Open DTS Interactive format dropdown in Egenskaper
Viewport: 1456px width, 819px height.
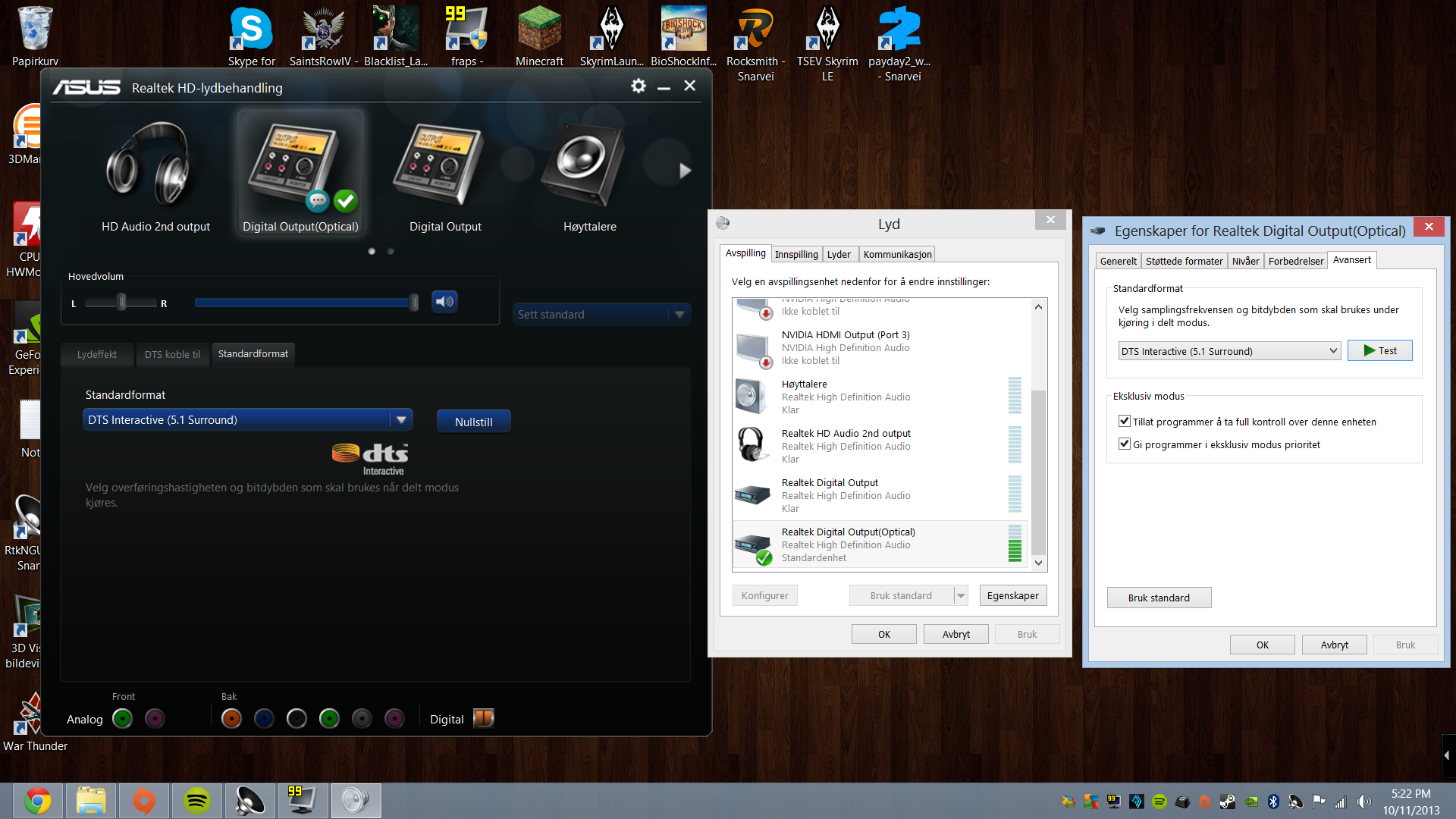(x=1229, y=351)
